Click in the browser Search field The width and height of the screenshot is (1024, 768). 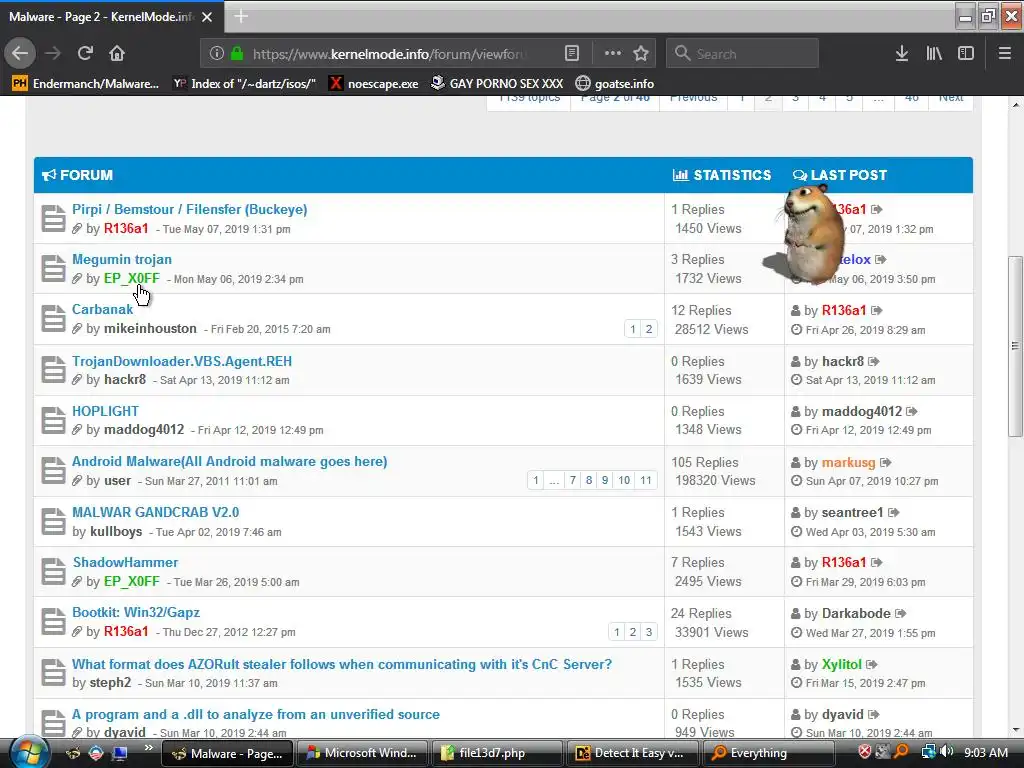[x=742, y=54]
